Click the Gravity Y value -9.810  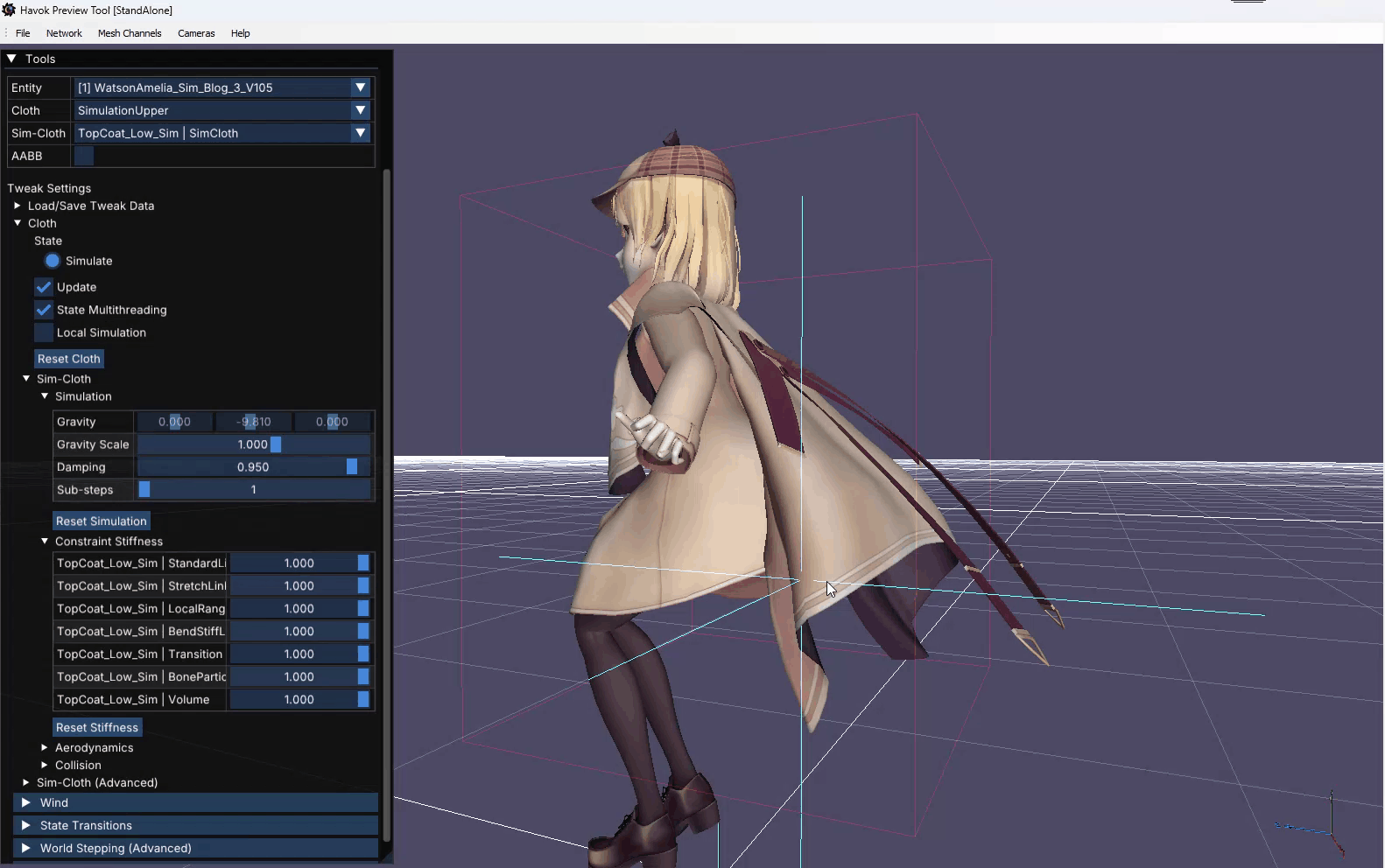(x=253, y=422)
